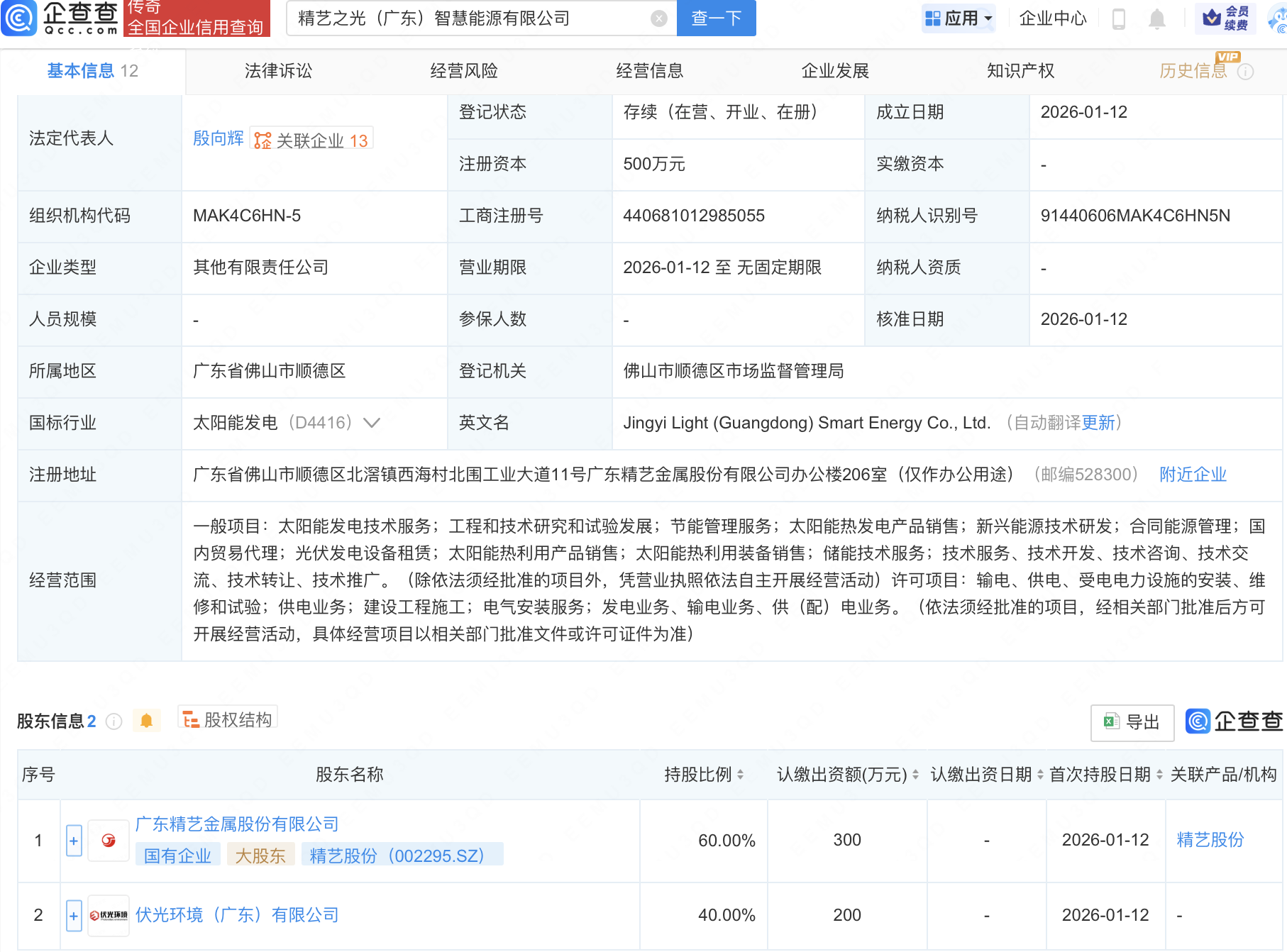1287x952 pixels.
Task: Expand the first shareholder row
Action: click(74, 841)
